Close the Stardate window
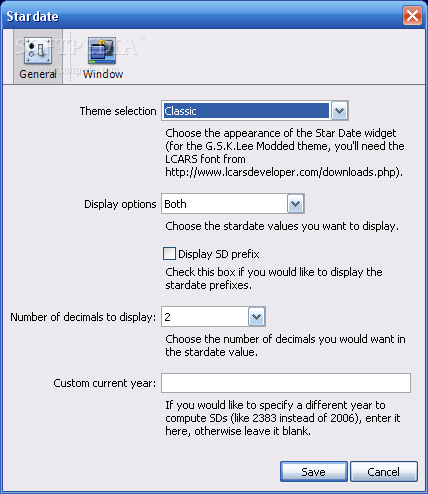 click(x=412, y=16)
